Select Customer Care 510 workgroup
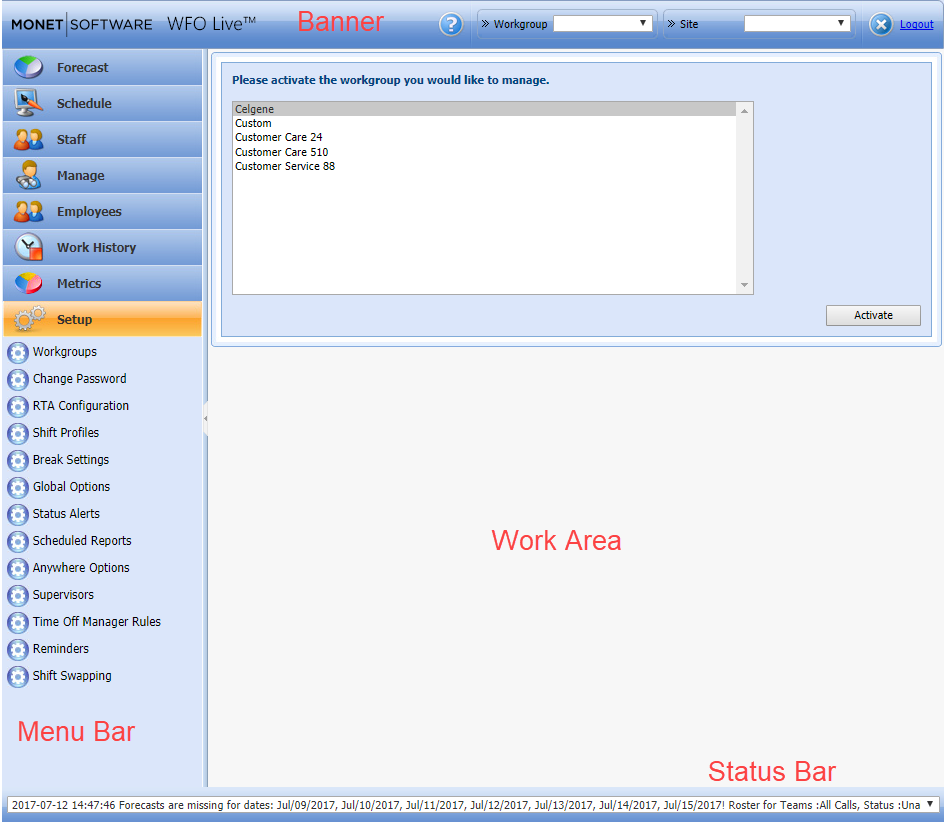The height and width of the screenshot is (822, 944). point(281,152)
